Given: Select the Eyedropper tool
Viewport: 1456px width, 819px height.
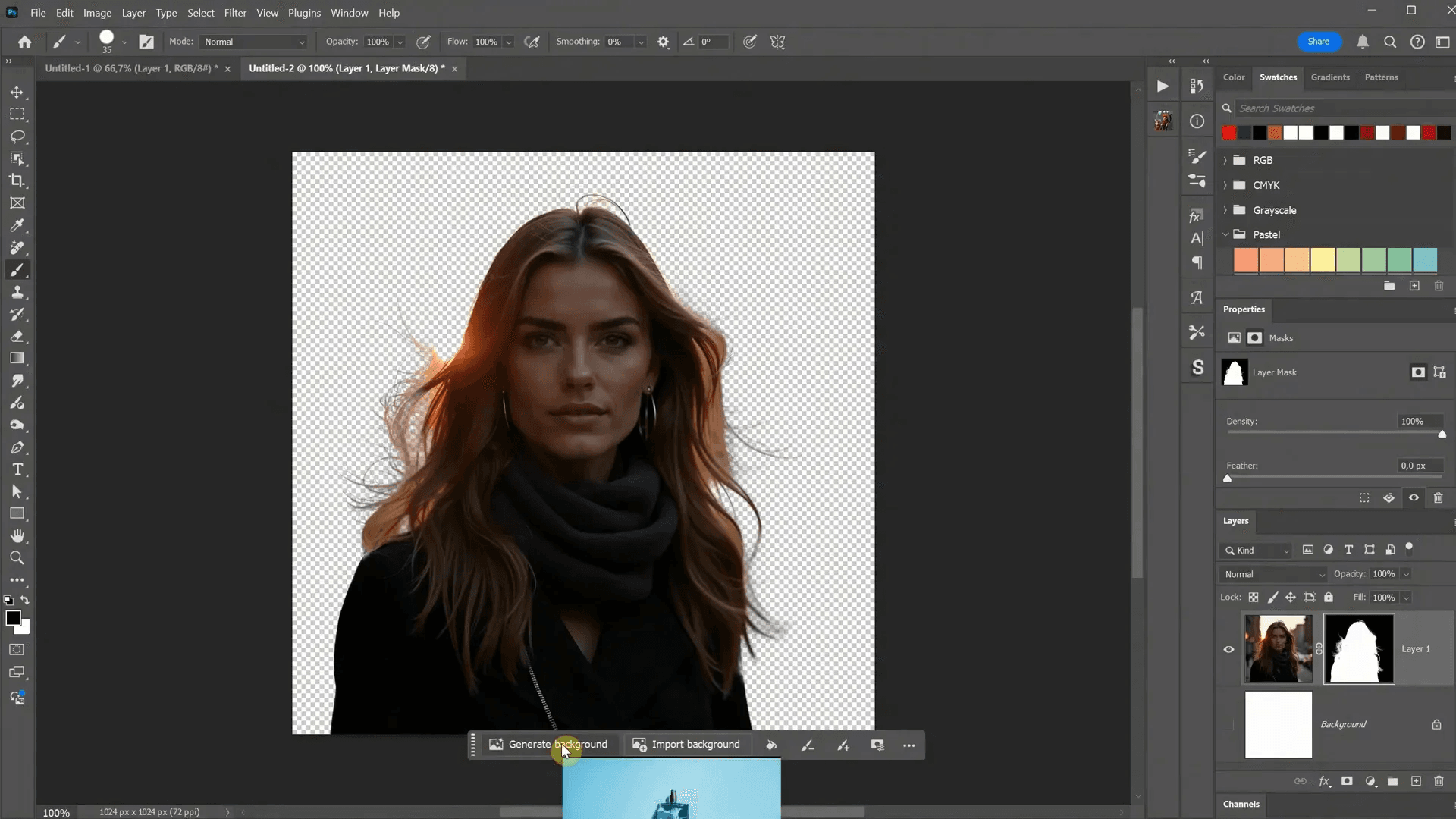Looking at the screenshot, I should click(17, 225).
